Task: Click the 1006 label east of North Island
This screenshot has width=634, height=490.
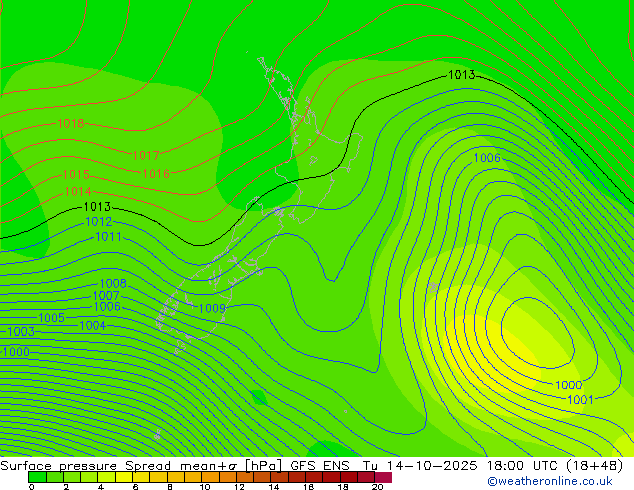Action: pyautogui.click(x=487, y=158)
